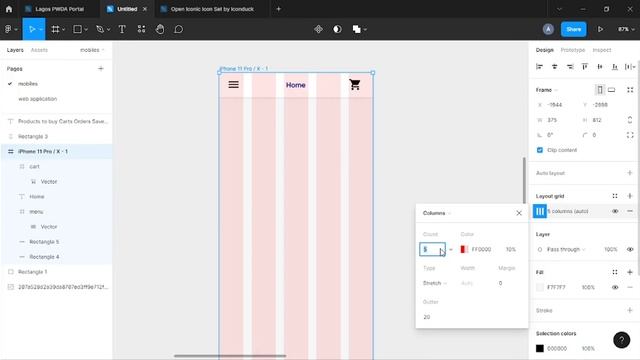
Task: Open the Count dropdown arrow
Action: [x=451, y=249]
